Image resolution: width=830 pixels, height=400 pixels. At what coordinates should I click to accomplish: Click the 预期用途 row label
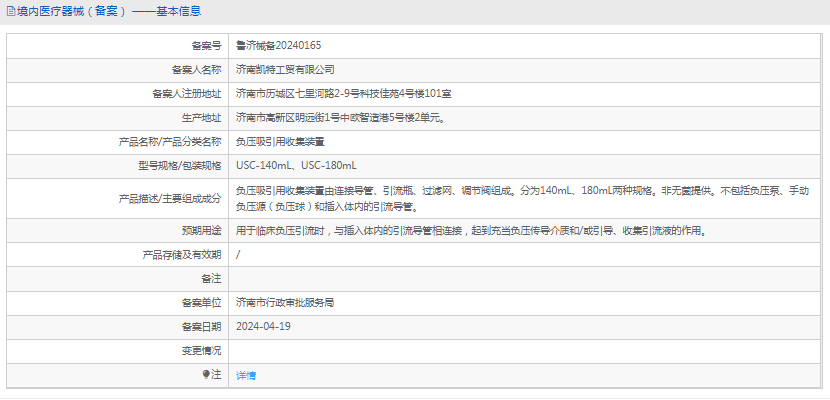(201, 231)
